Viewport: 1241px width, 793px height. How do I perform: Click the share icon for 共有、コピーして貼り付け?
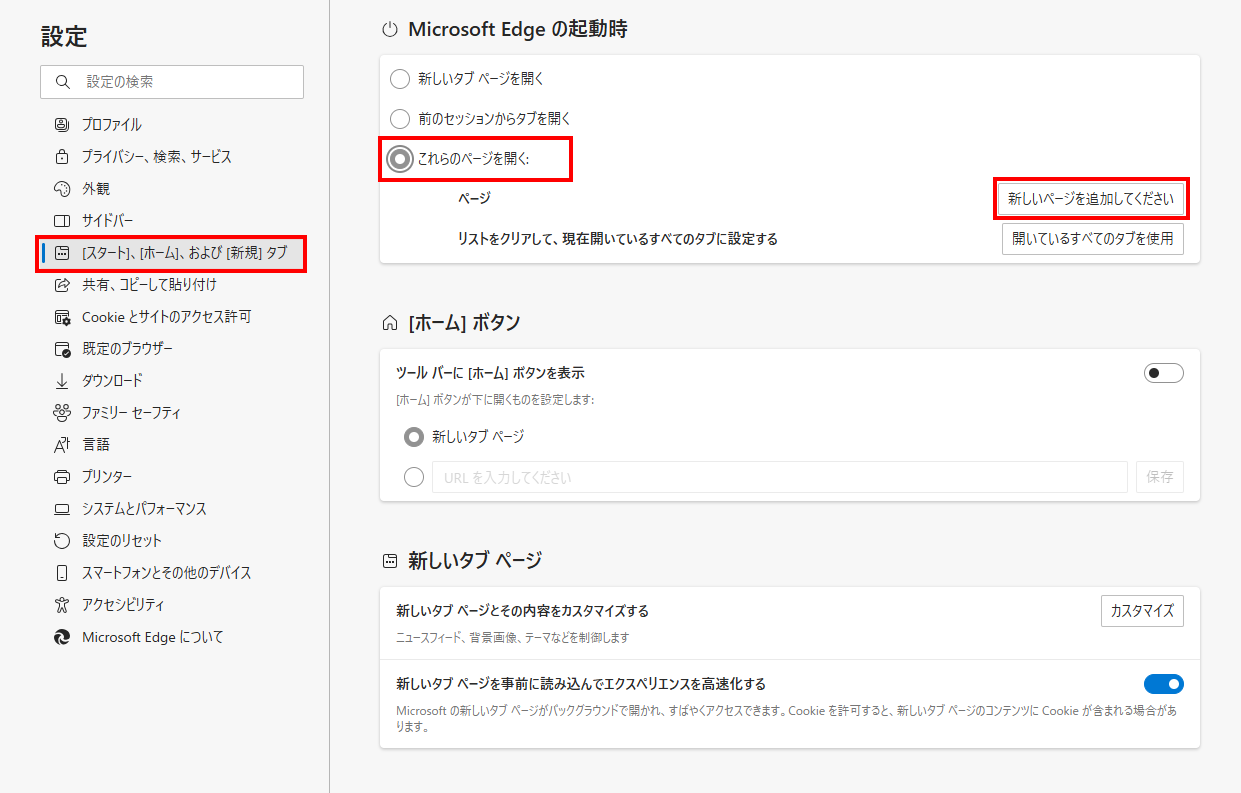(x=62, y=285)
